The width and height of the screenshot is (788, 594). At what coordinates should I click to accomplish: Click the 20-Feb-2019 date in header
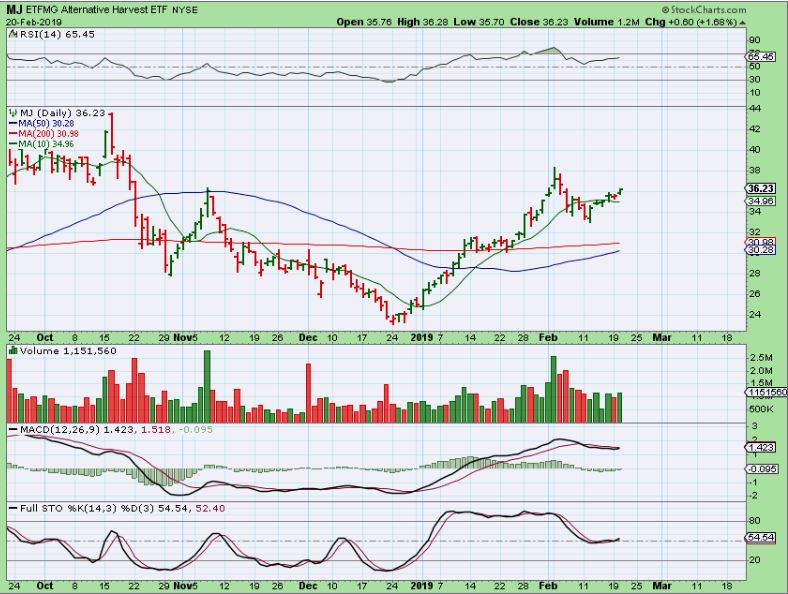point(32,21)
